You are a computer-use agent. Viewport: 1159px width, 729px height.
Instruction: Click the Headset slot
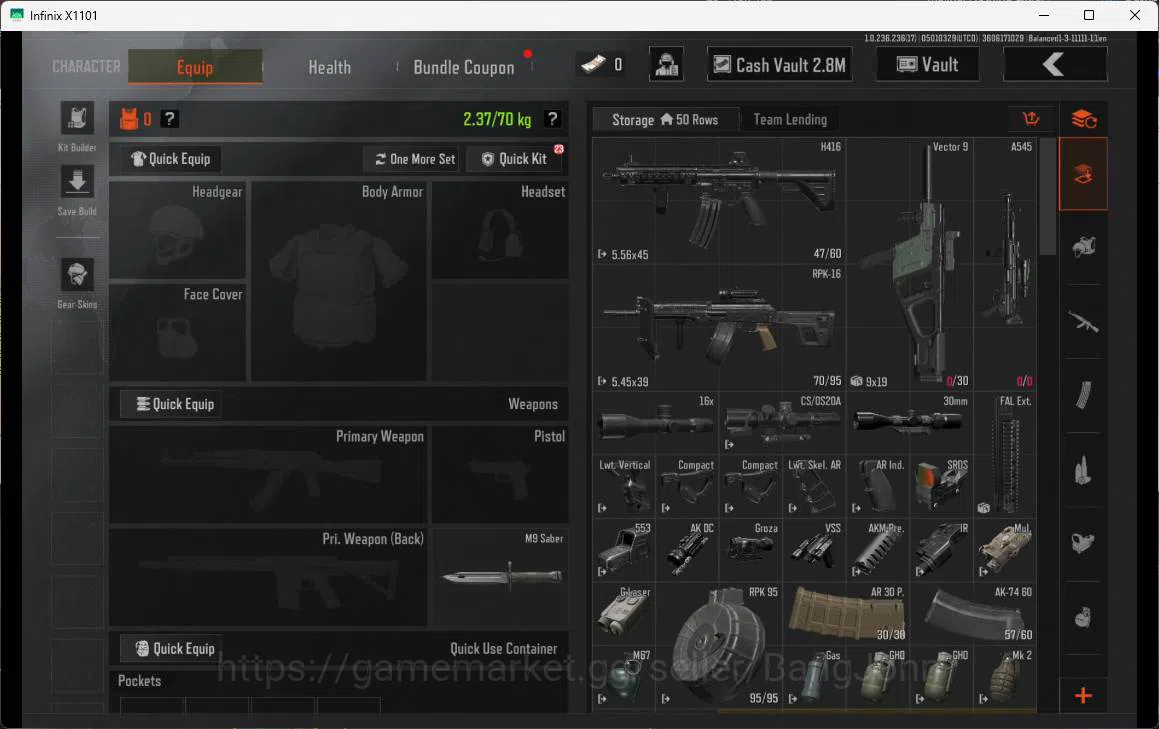coord(500,230)
